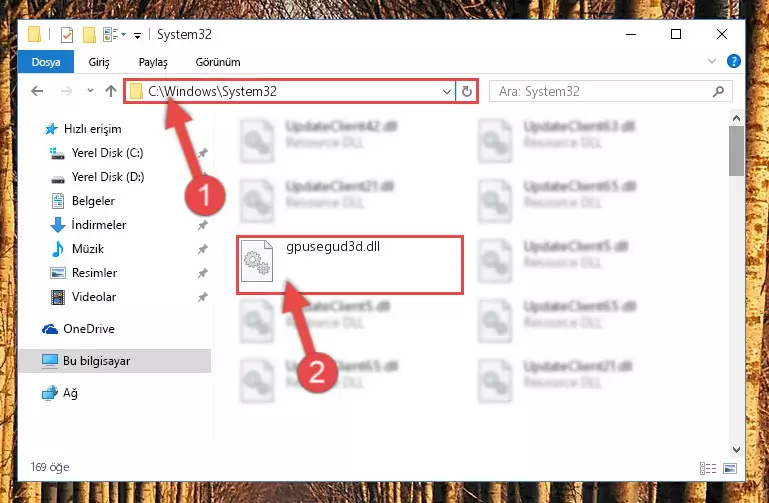Expand the address bar history dropdown
This screenshot has width=769, height=503.
click(x=446, y=92)
